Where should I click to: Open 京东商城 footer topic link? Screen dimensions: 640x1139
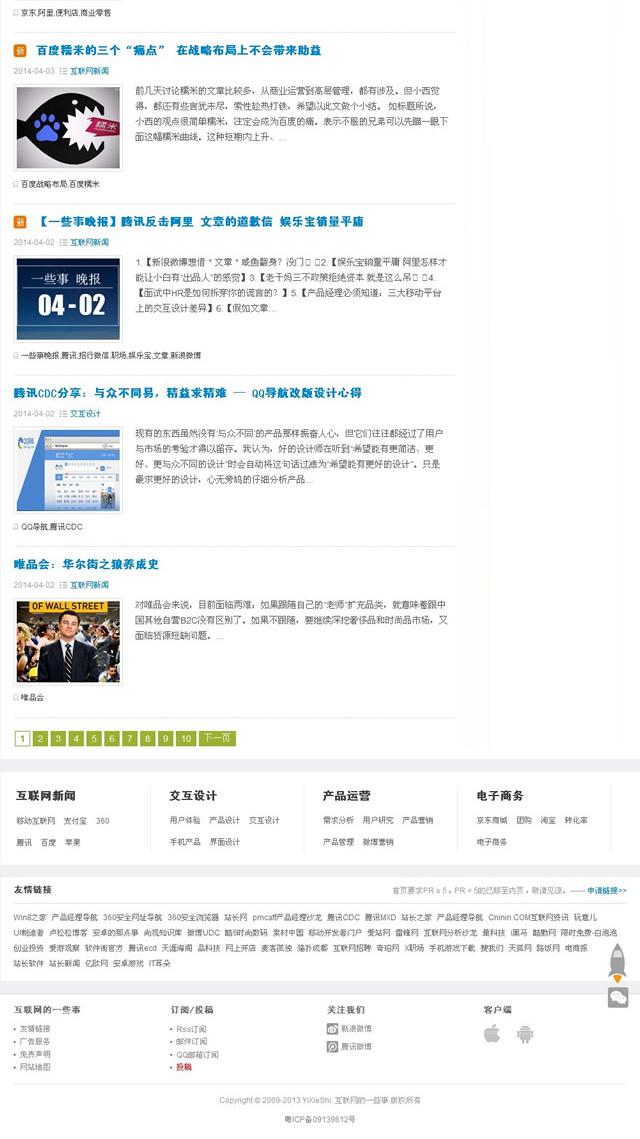click(x=492, y=820)
